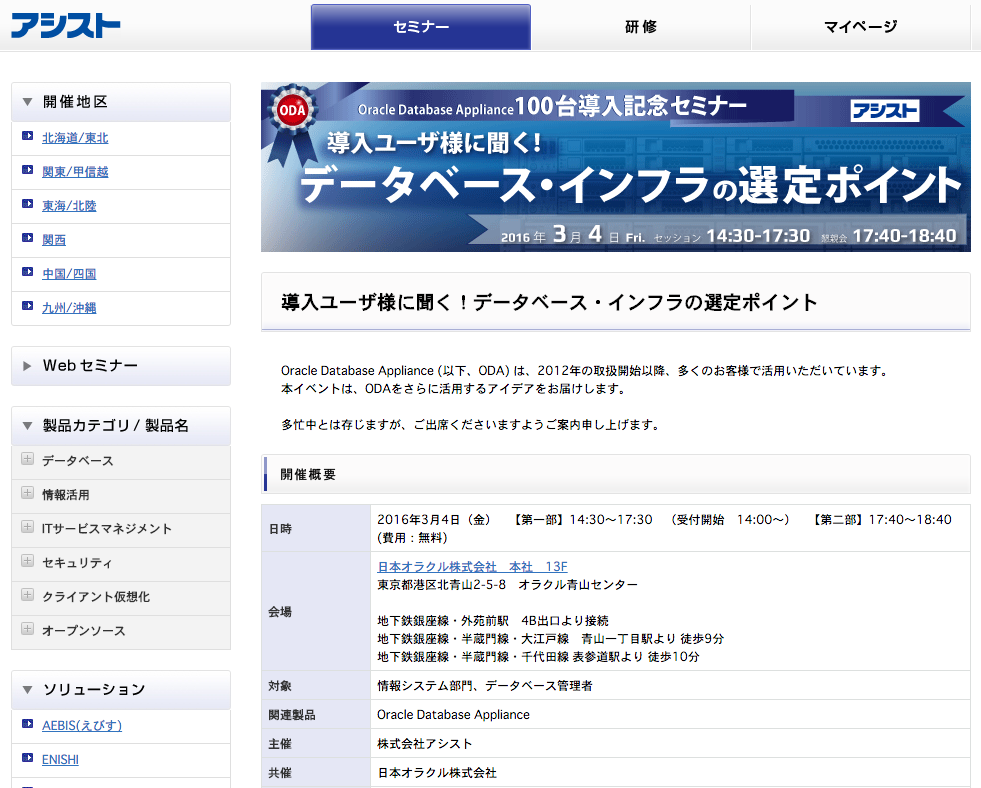This screenshot has width=981, height=788.
Task: Select the ITサービスマネジメント category text
Action: click(x=107, y=528)
